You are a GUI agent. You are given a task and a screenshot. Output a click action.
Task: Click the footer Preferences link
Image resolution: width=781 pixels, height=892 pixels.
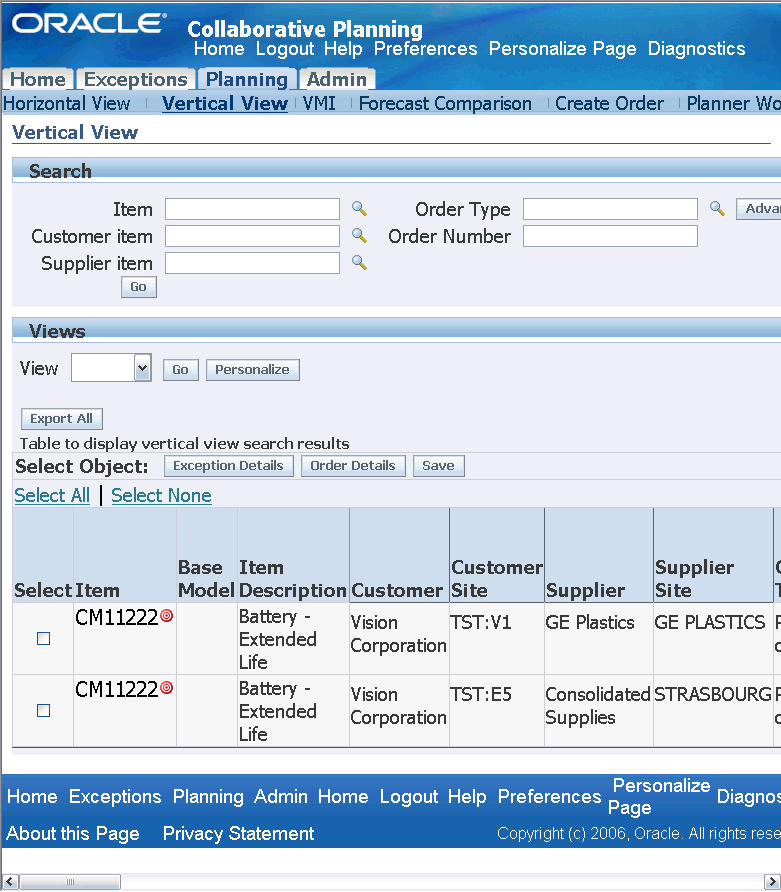[x=549, y=796]
